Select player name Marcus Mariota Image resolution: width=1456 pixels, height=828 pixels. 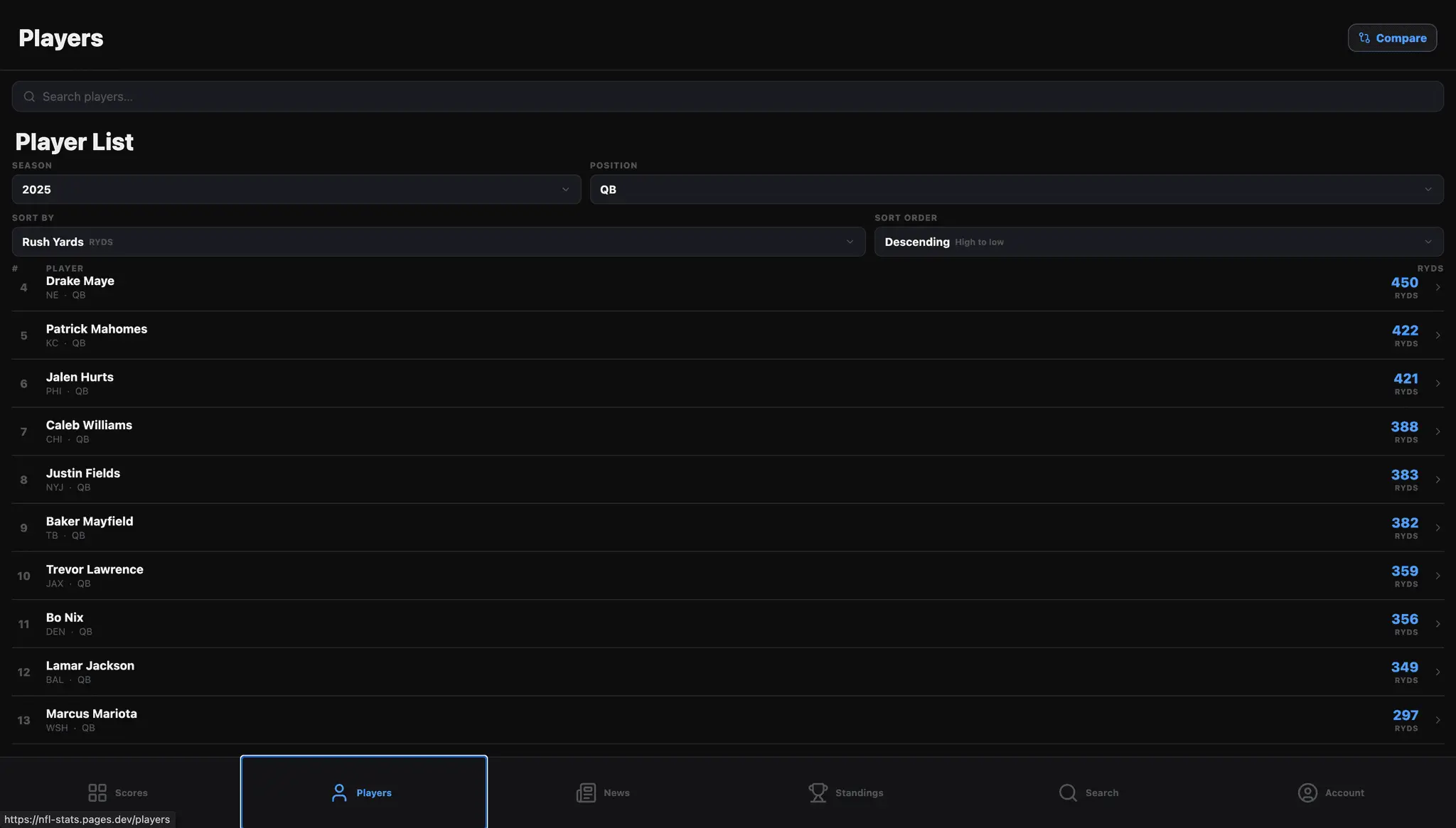92,714
